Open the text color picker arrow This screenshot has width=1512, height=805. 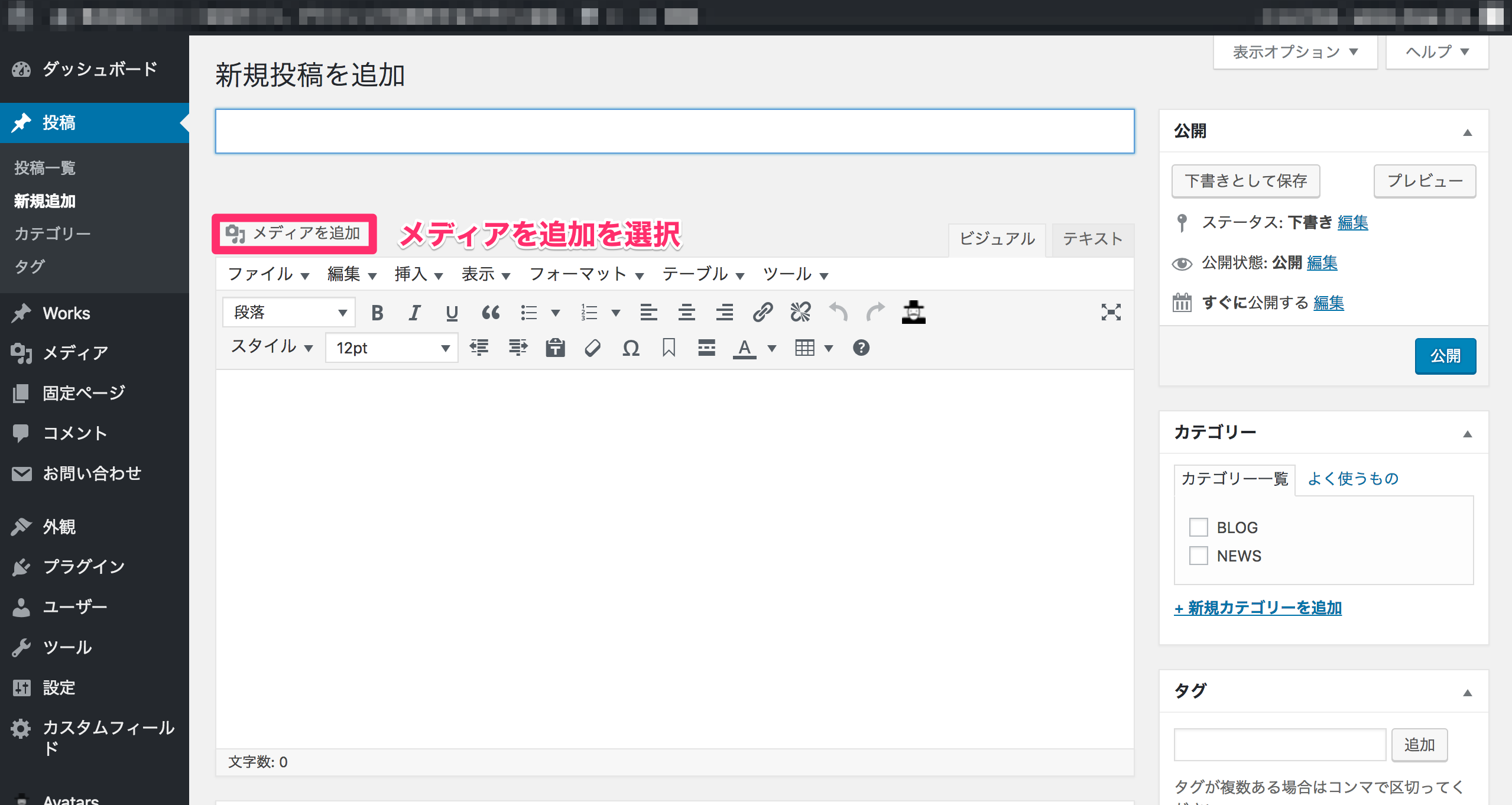click(x=771, y=348)
